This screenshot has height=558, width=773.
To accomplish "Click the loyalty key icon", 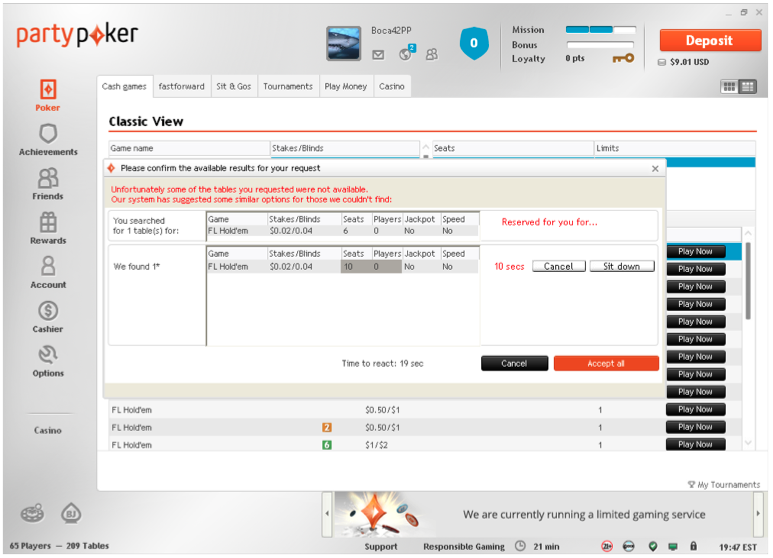I will pos(623,58).
